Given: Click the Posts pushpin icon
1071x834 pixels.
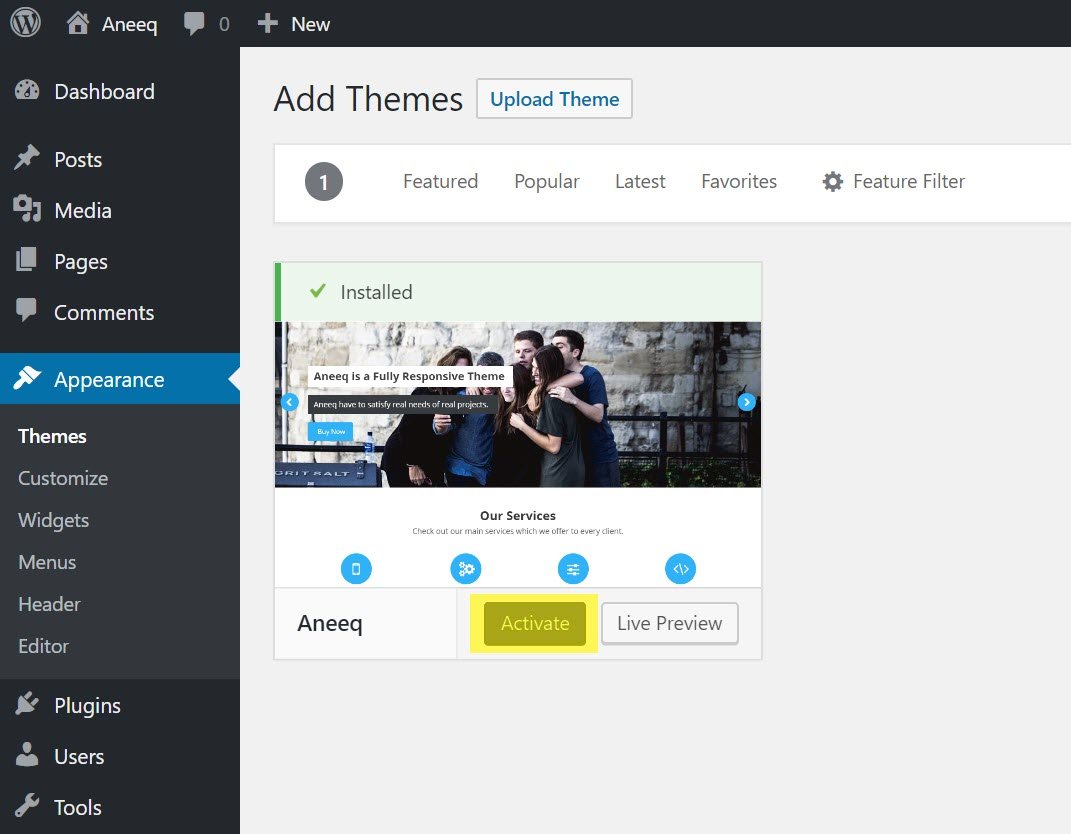Looking at the screenshot, I should [27, 159].
